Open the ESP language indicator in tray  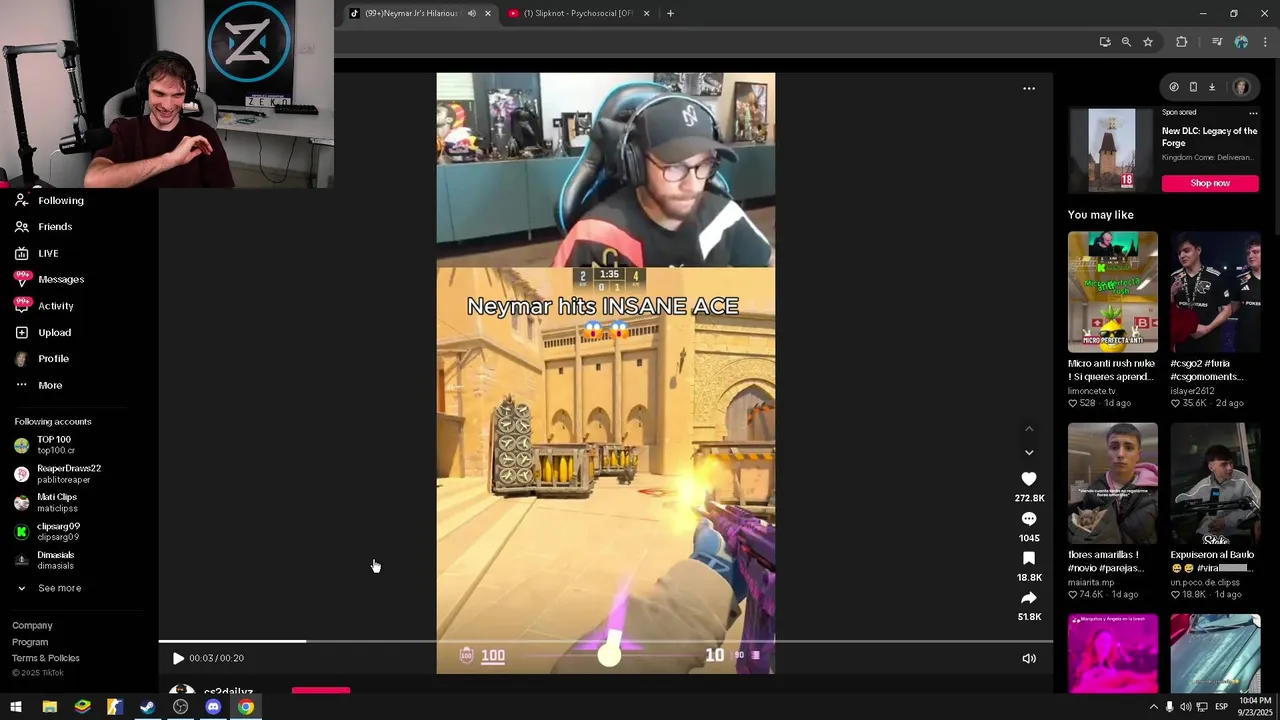coord(1221,707)
